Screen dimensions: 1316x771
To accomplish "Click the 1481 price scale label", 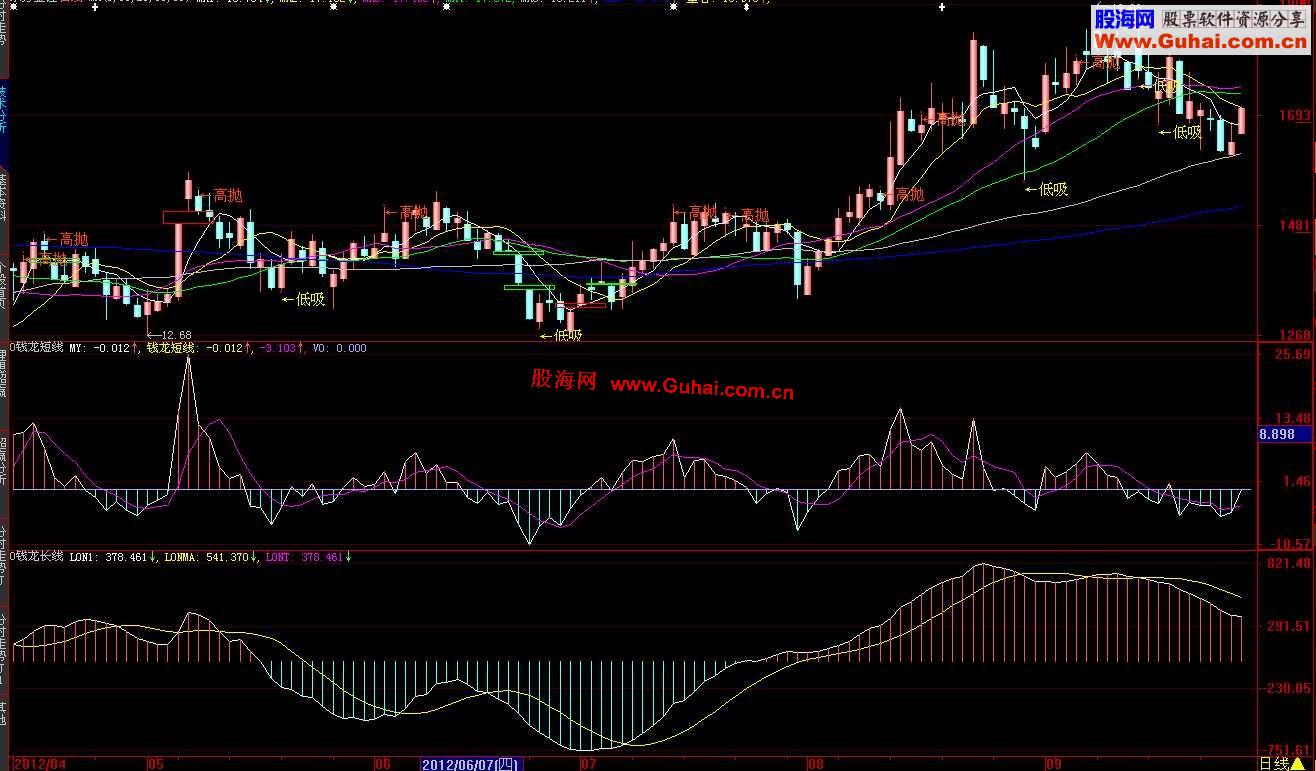I will (x=1294, y=226).
